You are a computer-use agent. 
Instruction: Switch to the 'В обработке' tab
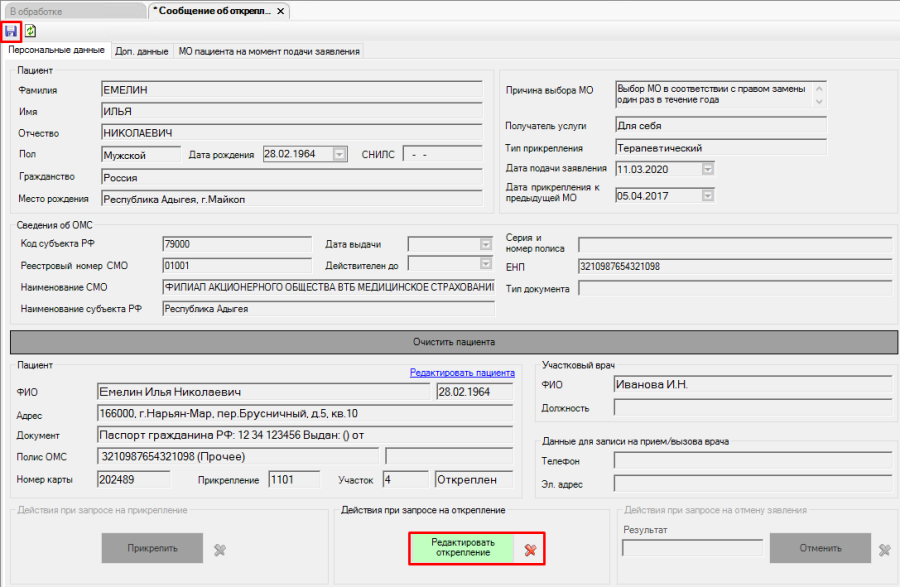coord(70,11)
